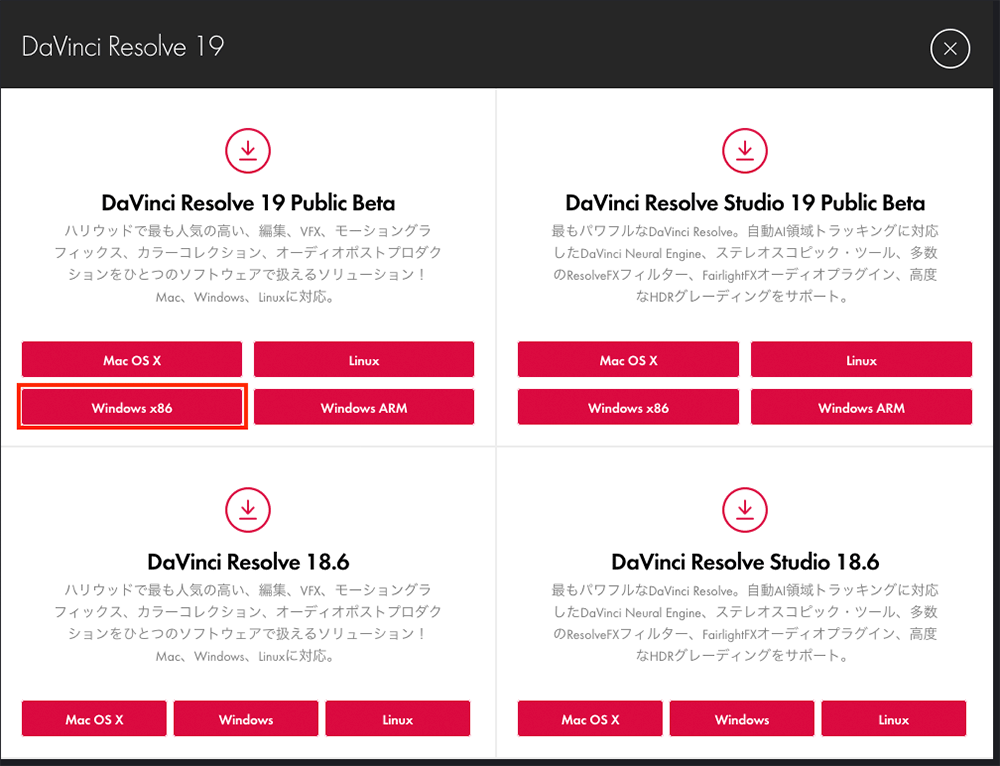This screenshot has height=766, width=1000.
Task: Get DaVinci Resolve 18.6 for Linux
Action: pyautogui.click(x=398, y=719)
